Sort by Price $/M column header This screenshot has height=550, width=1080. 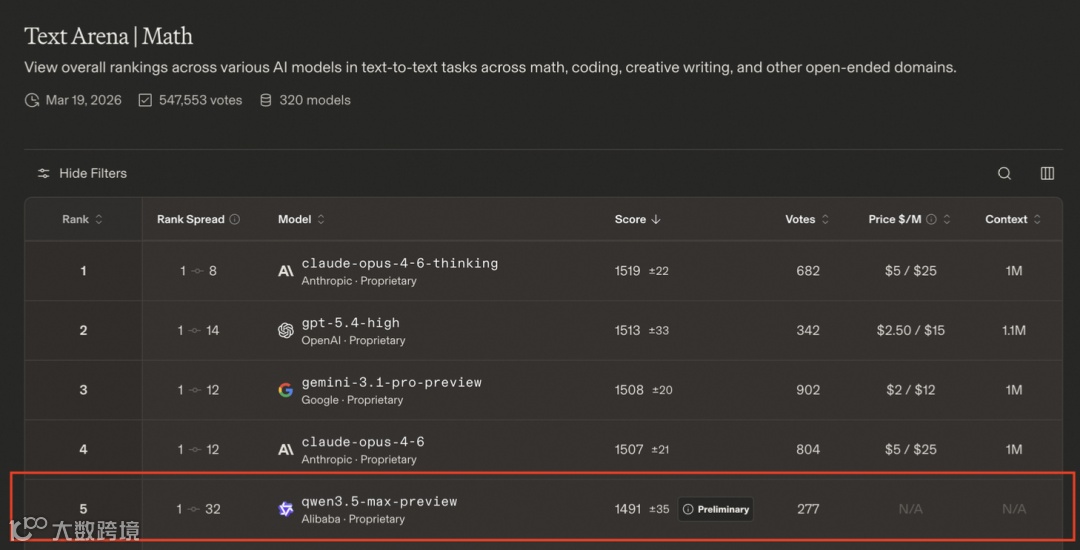pos(909,220)
